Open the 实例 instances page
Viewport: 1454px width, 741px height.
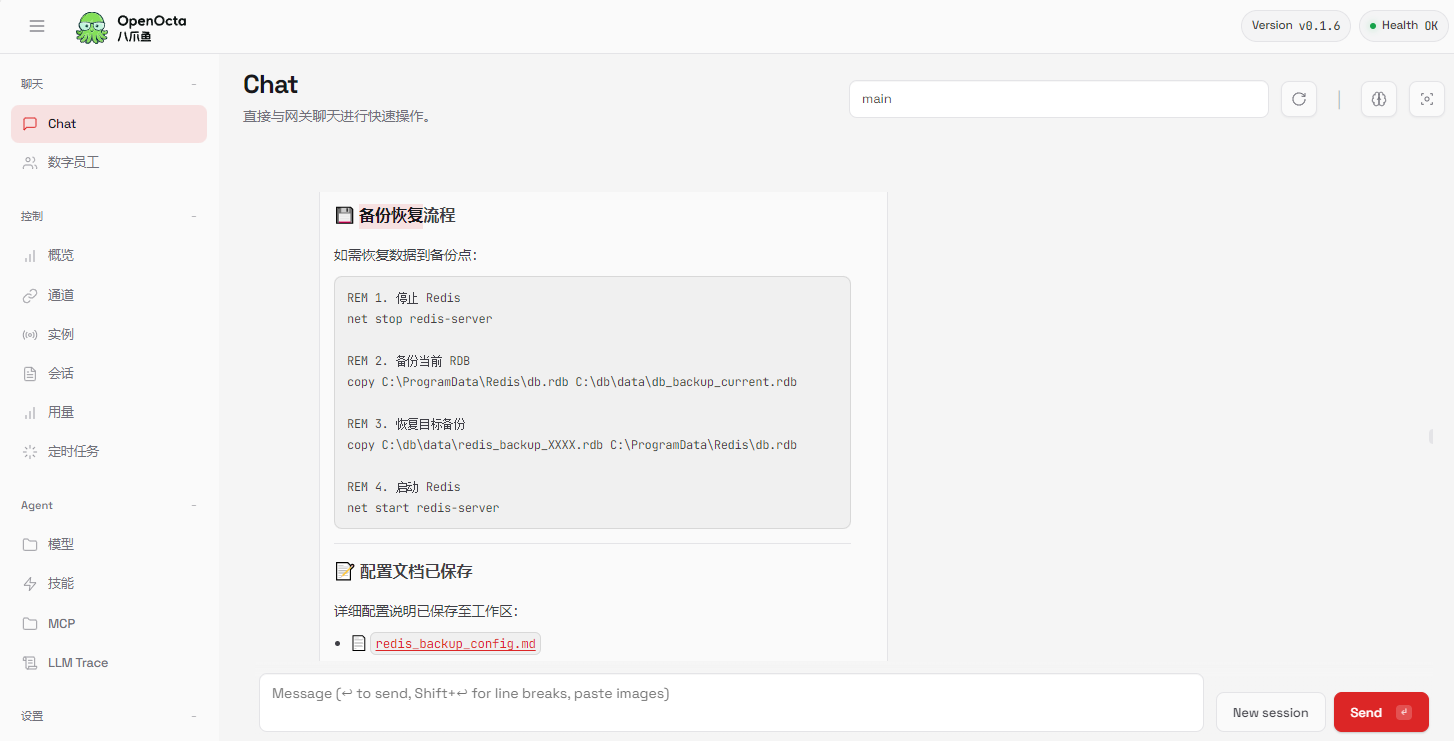coord(109,335)
